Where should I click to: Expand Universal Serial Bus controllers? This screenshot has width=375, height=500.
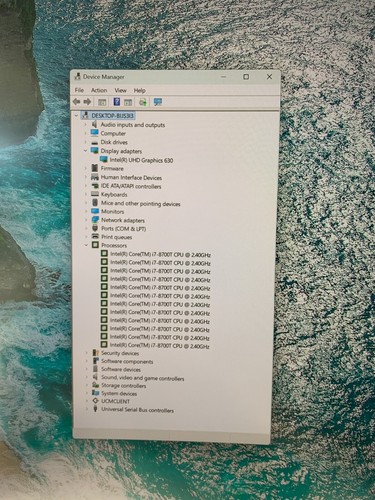pos(86,410)
